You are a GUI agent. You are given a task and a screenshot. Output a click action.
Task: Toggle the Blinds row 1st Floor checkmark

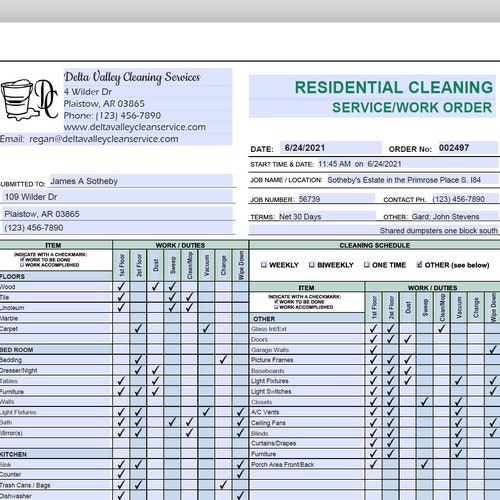[x=373, y=433]
